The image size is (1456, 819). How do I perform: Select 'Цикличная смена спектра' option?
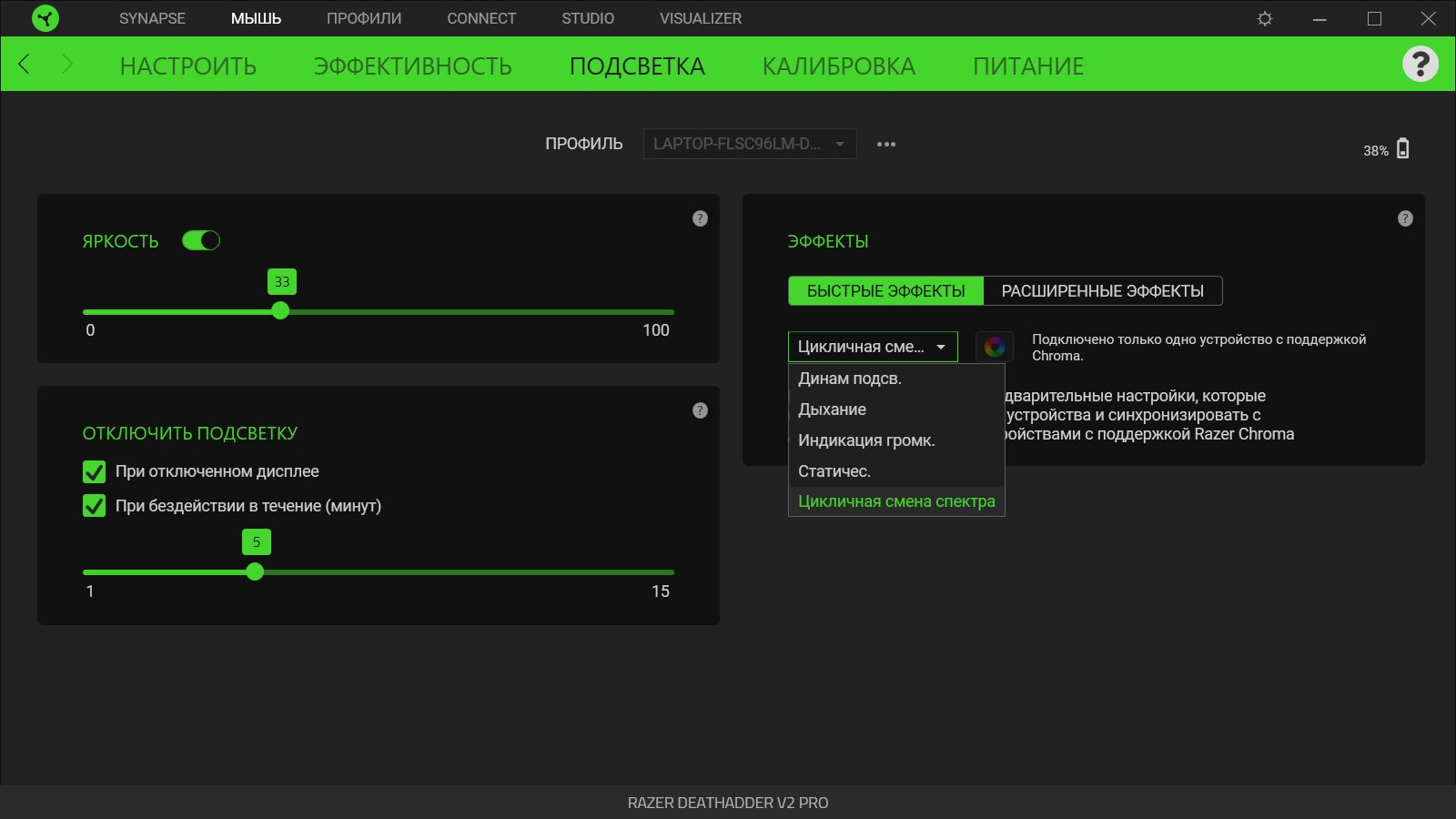896,501
